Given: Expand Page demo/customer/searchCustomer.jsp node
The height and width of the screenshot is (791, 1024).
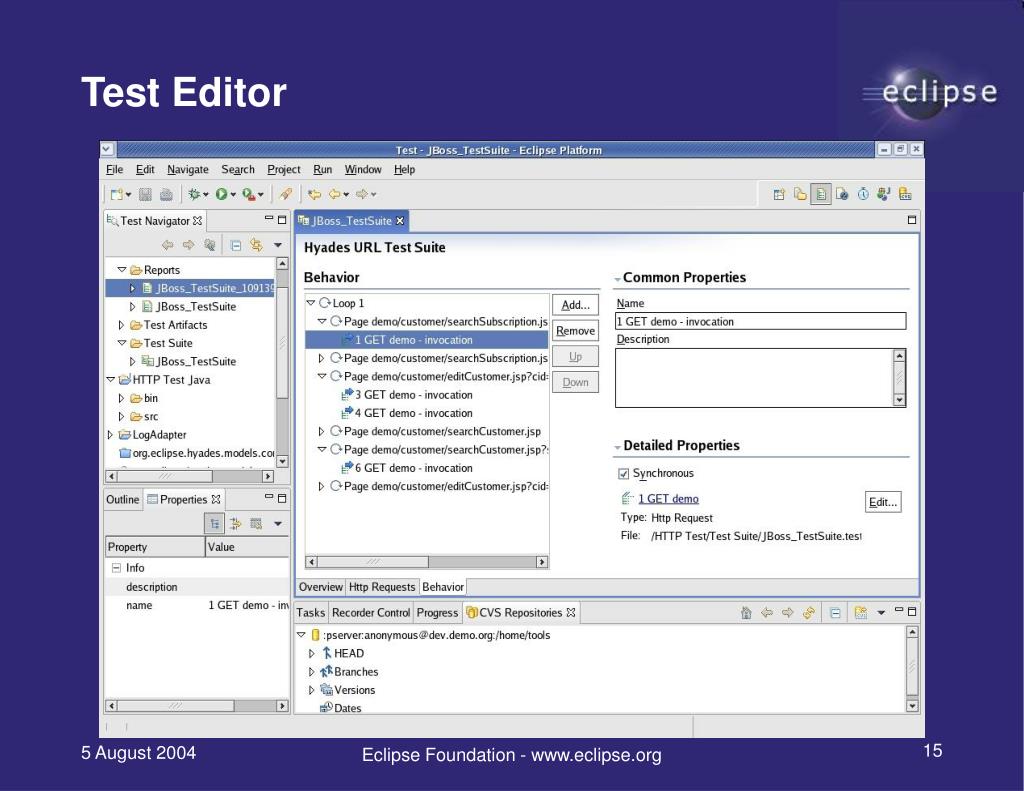Looking at the screenshot, I should (321, 431).
